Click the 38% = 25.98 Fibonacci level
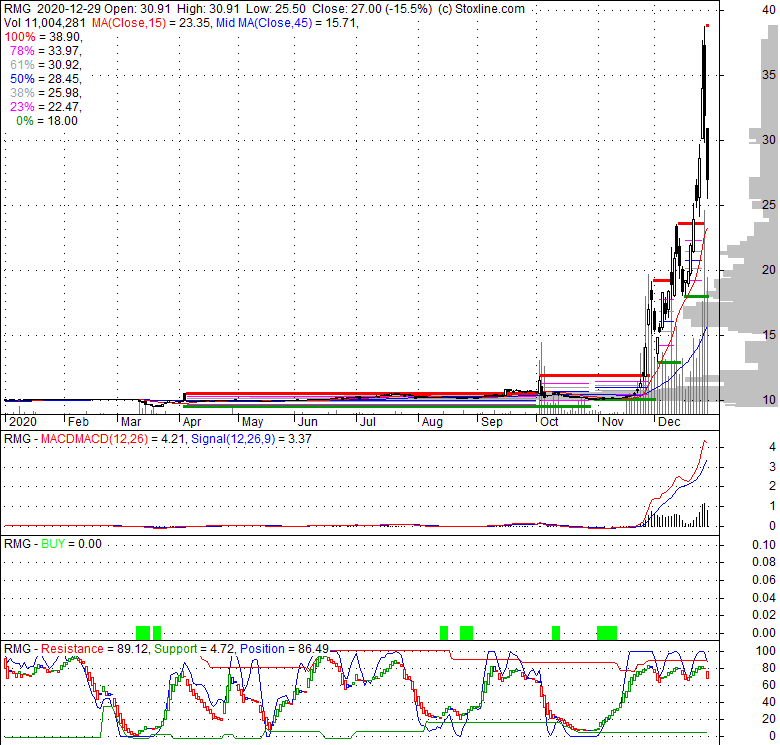This screenshot has width=780, height=745. (45, 93)
